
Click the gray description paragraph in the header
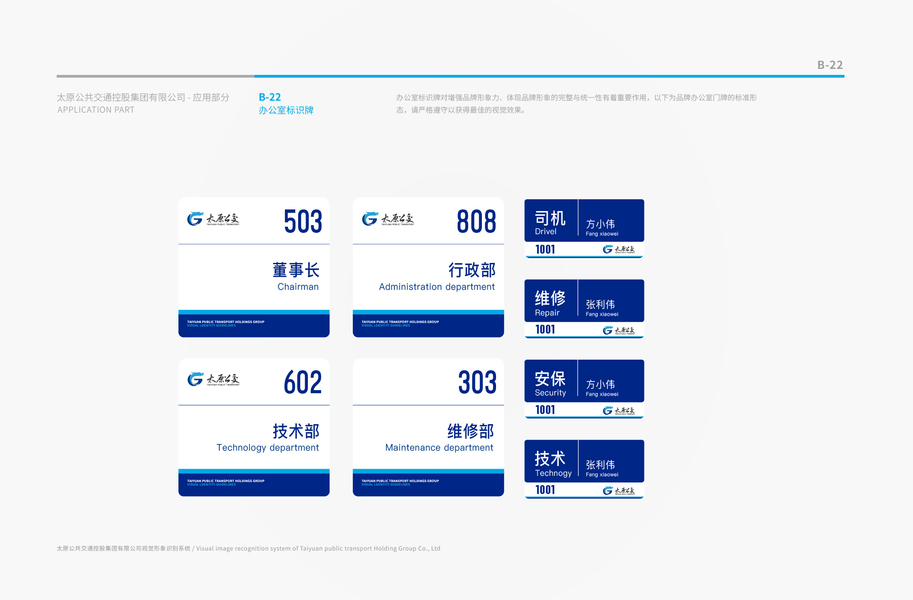pos(576,104)
